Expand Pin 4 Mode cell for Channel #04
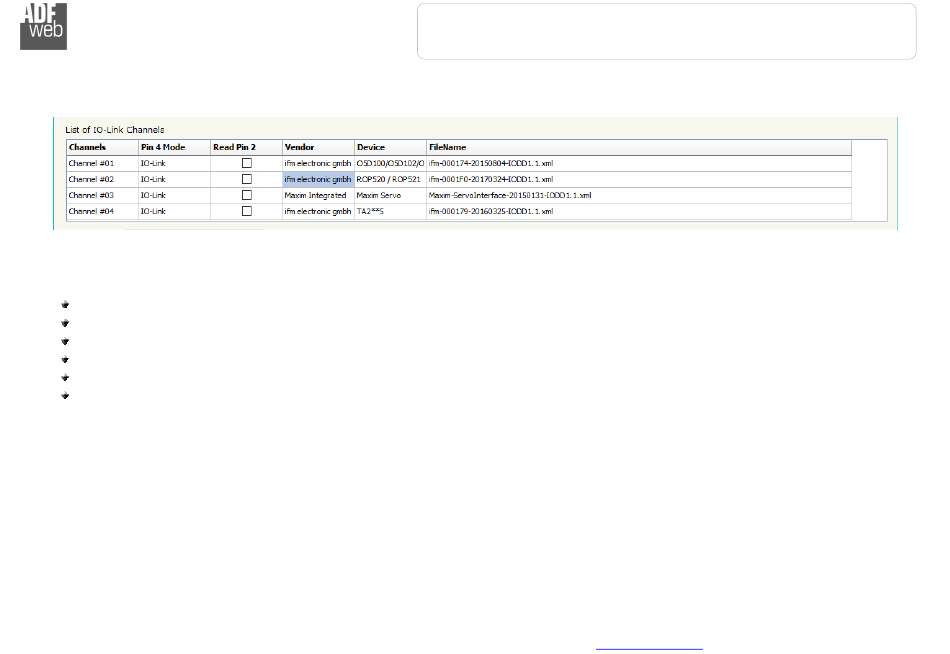The width and height of the screenshot is (950, 654). pyautogui.click(x=173, y=212)
